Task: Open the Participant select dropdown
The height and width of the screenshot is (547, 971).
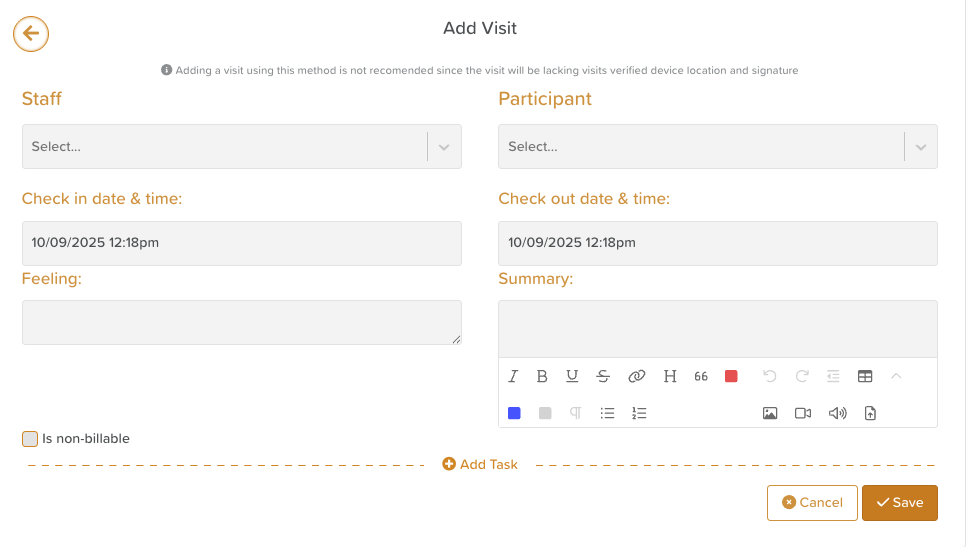Action: click(718, 147)
